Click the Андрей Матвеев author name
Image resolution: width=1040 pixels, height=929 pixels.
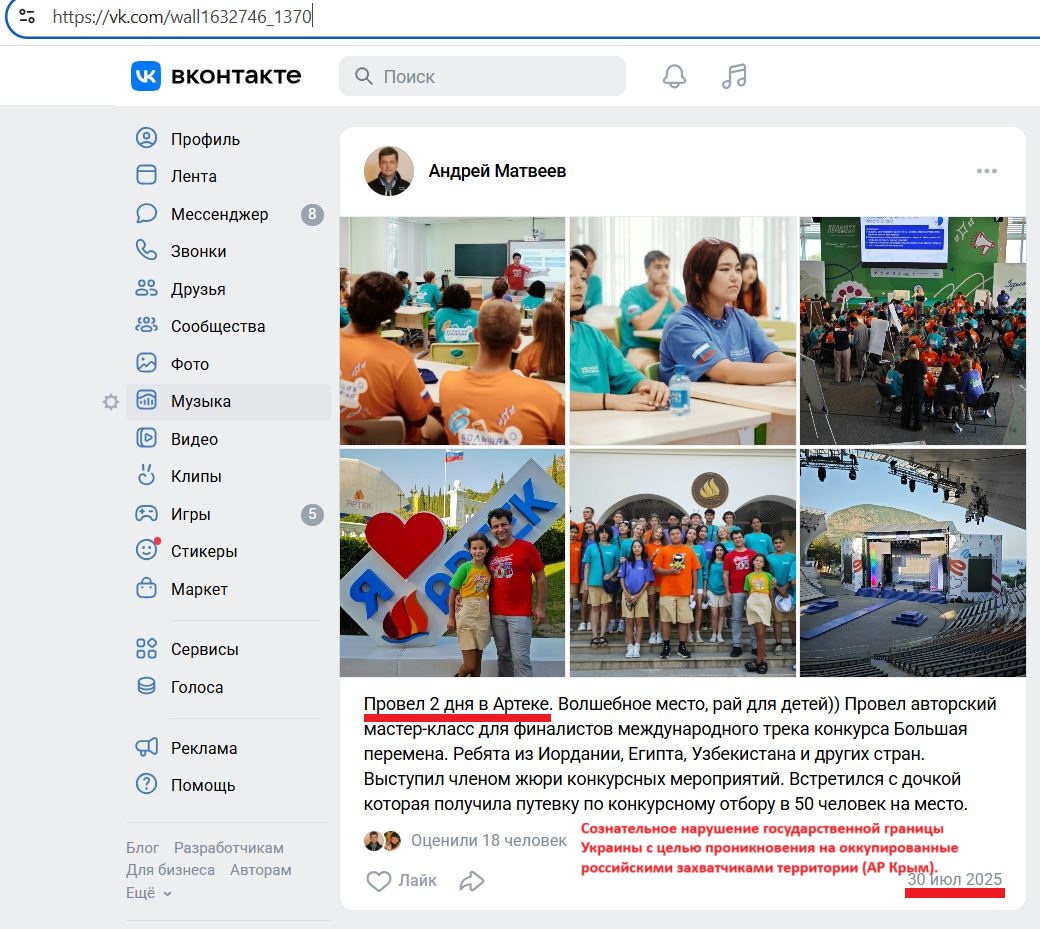497,171
